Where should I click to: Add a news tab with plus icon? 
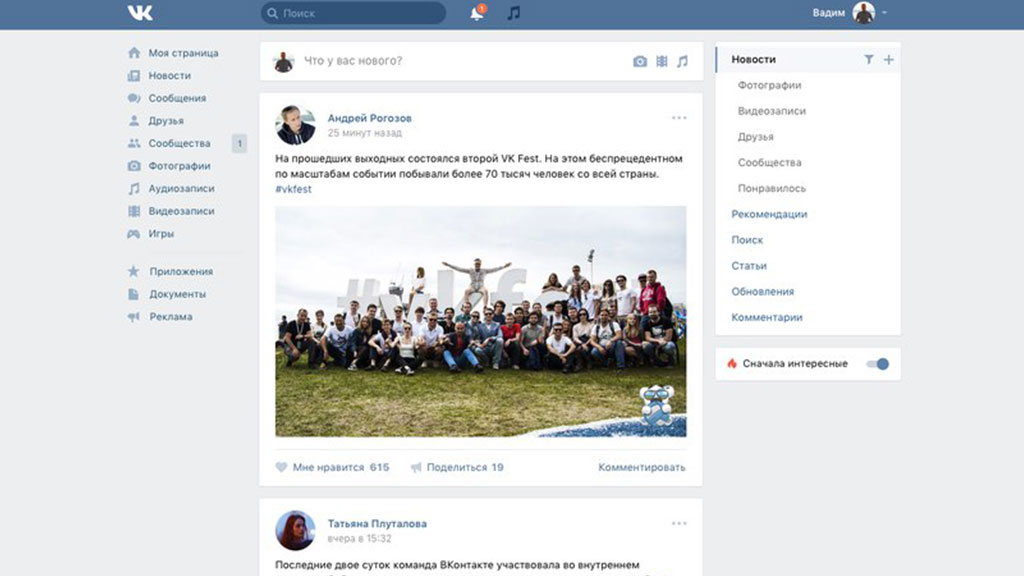click(888, 60)
